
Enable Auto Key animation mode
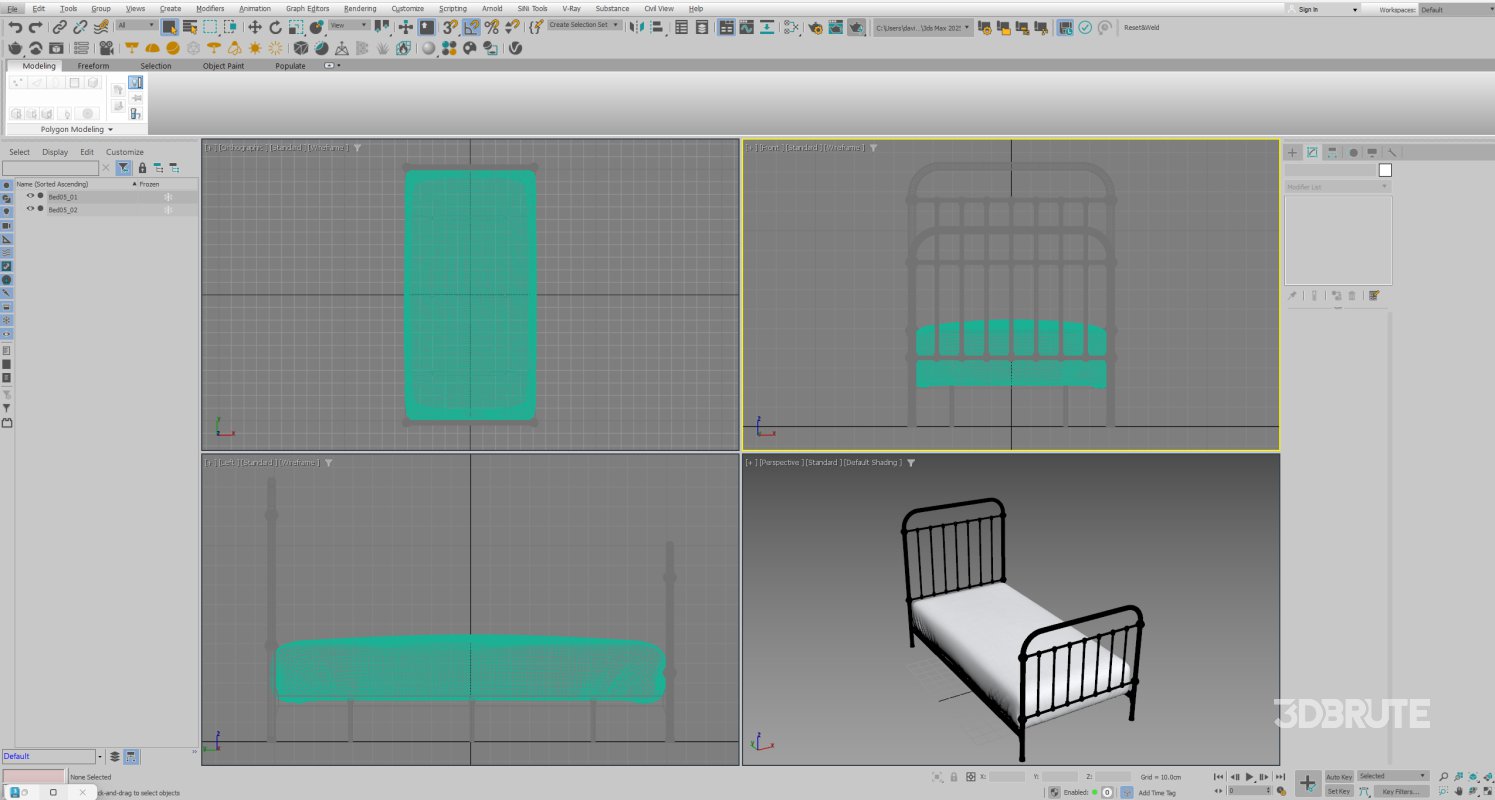pos(1339,776)
